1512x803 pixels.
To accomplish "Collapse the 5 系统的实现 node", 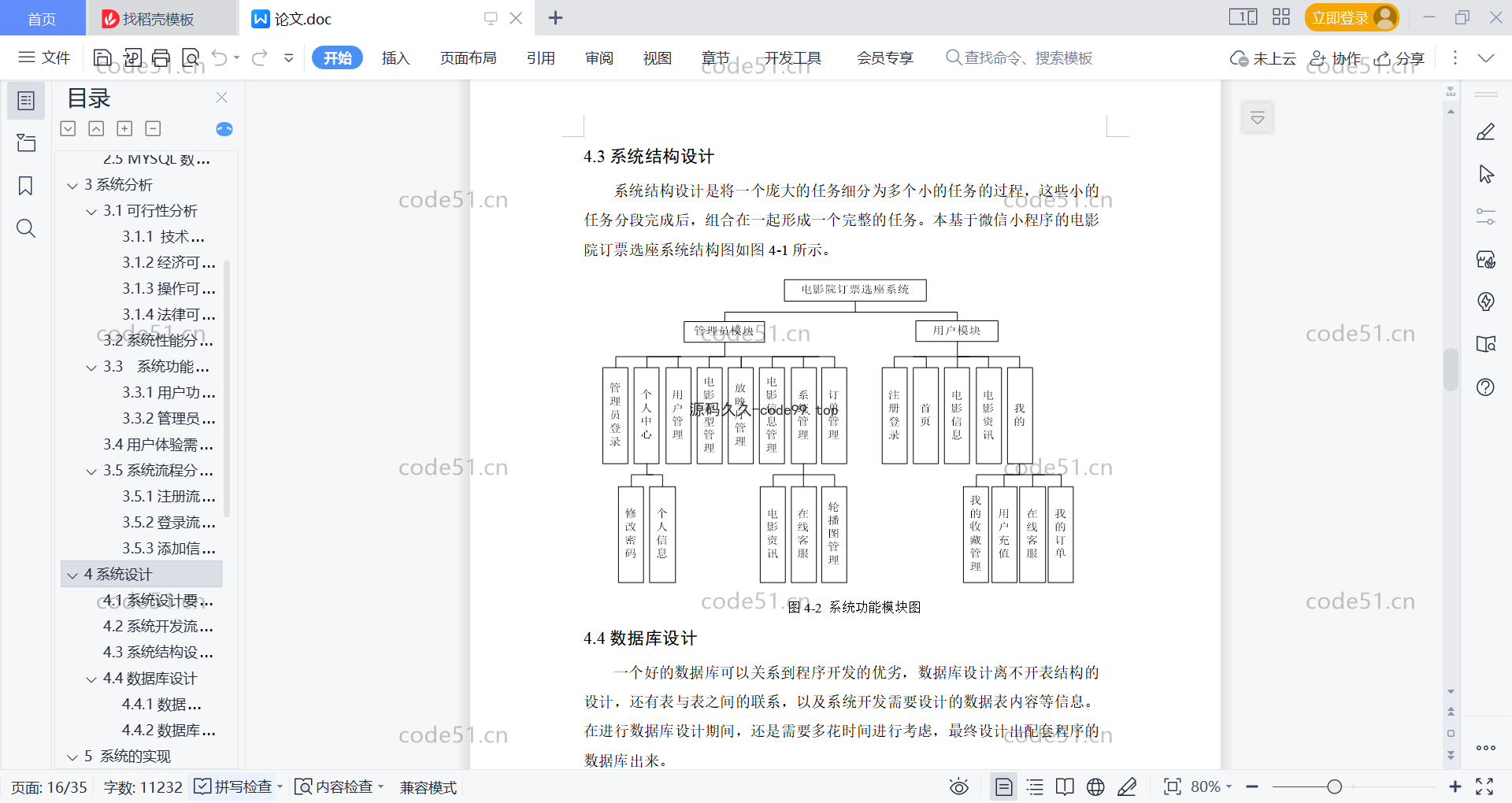I will [72, 757].
